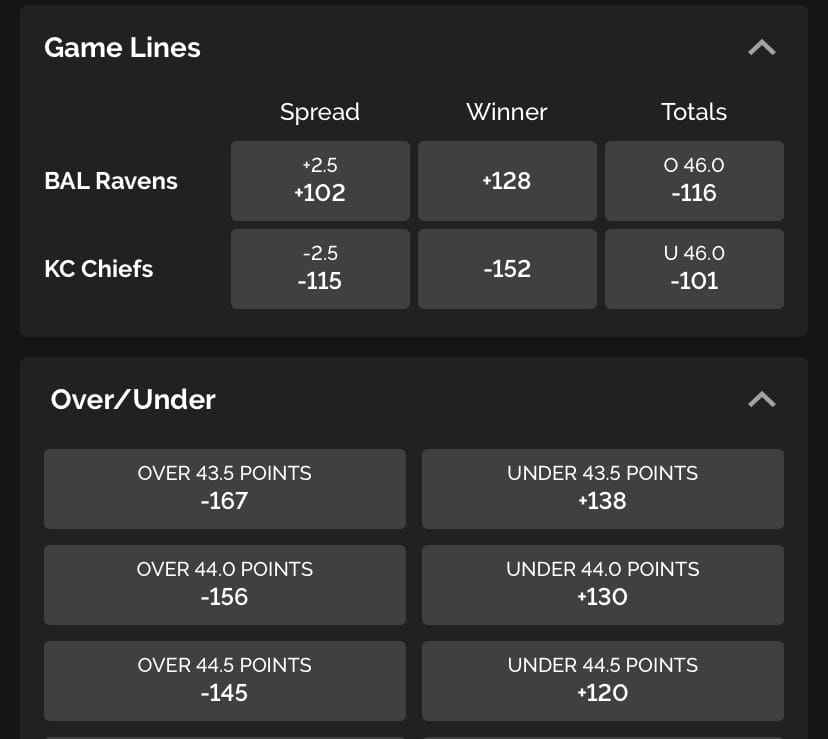Image resolution: width=828 pixels, height=739 pixels.
Task: Select the Winner column header
Action: (x=506, y=112)
